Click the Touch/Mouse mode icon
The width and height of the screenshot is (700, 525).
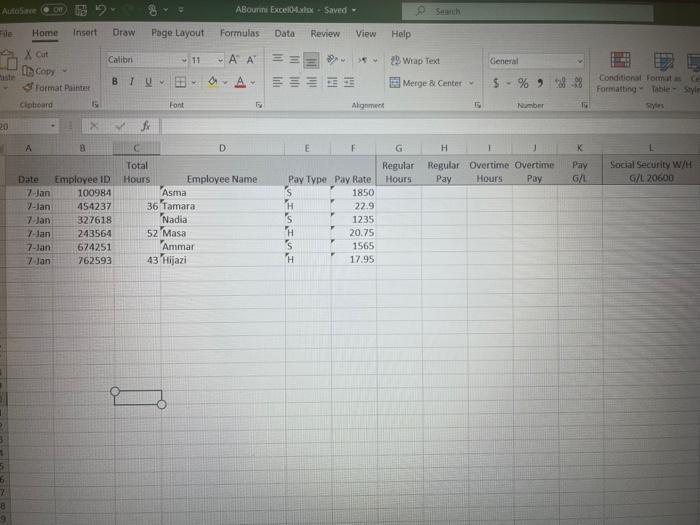(153, 10)
